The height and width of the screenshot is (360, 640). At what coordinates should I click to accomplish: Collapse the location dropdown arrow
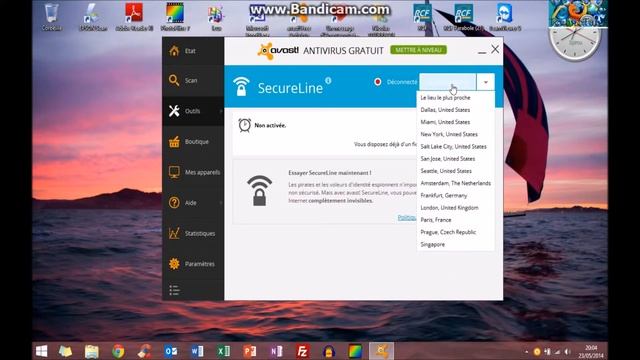[x=485, y=82]
